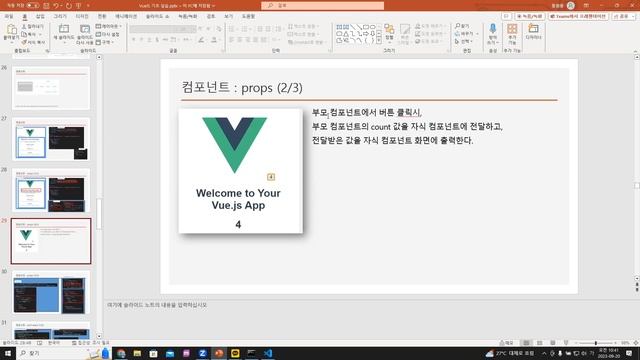Open the 디자인 (Design) ribbon tab

pyautogui.click(x=82, y=16)
